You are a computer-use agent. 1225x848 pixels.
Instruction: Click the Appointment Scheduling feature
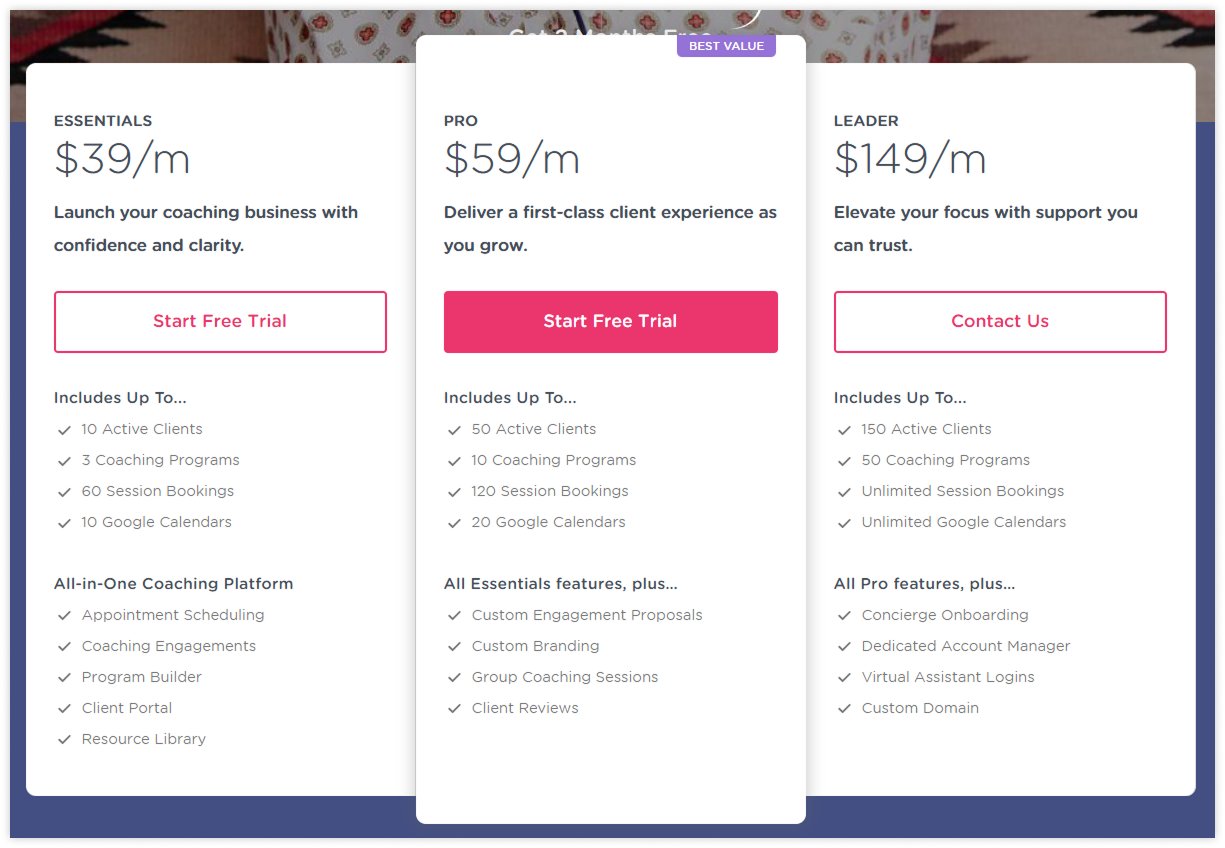click(173, 615)
